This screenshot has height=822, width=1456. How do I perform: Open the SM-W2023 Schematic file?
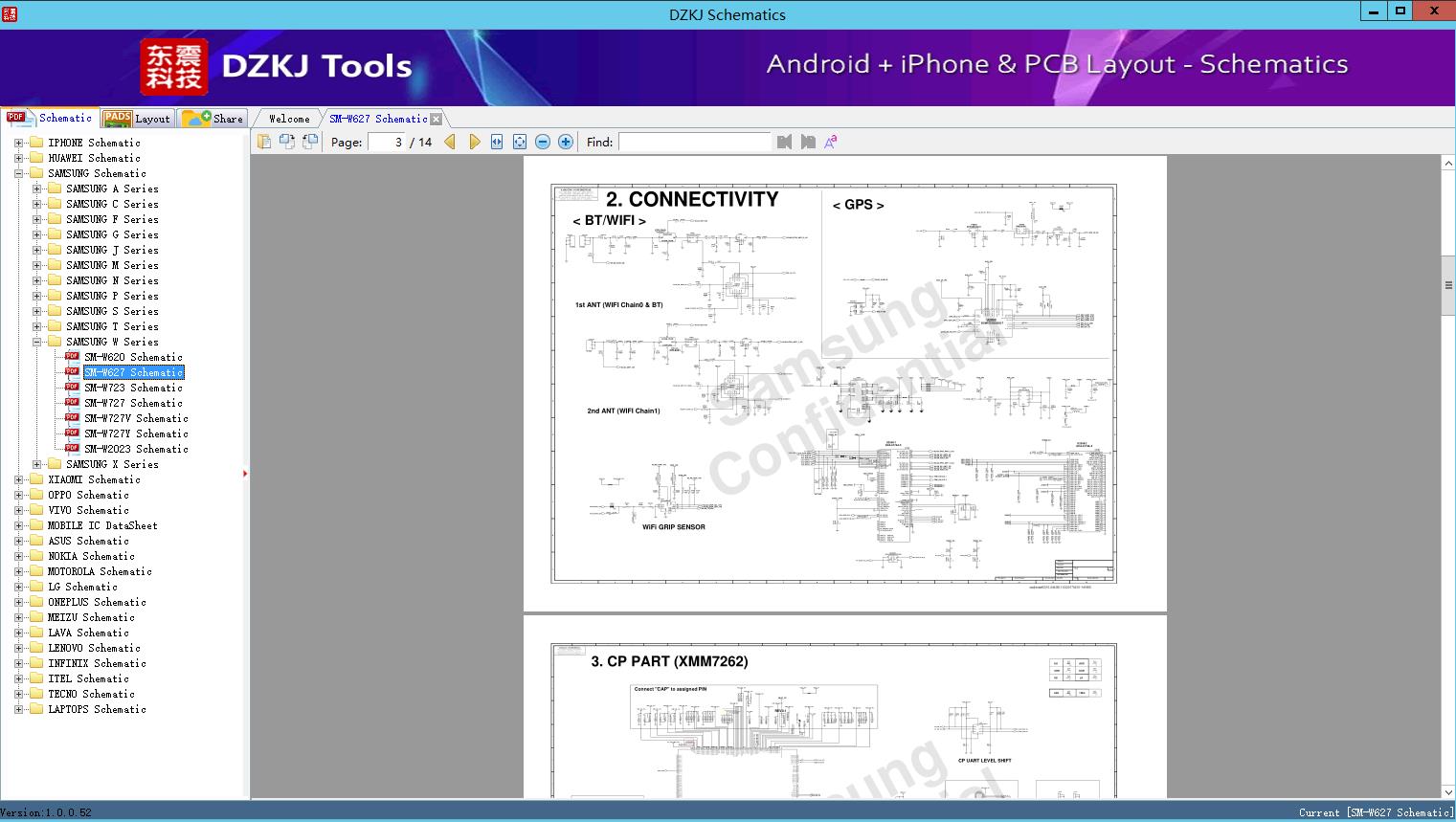click(x=136, y=449)
